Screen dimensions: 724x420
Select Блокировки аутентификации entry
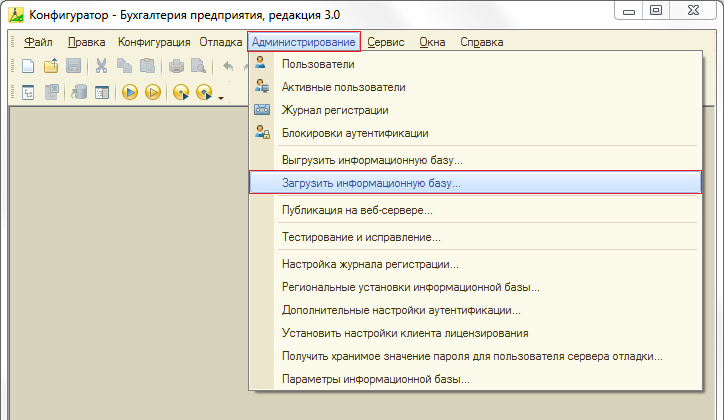[476, 133]
